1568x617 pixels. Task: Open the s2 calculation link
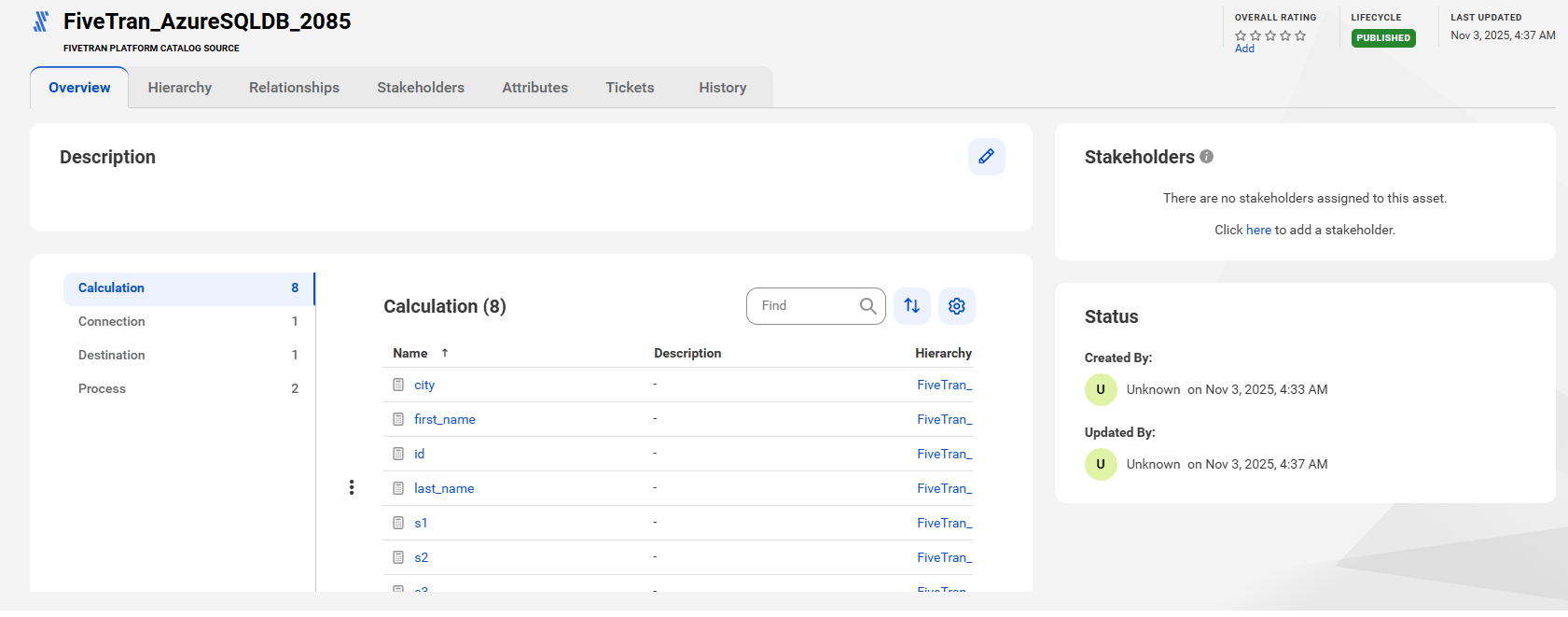(x=421, y=557)
